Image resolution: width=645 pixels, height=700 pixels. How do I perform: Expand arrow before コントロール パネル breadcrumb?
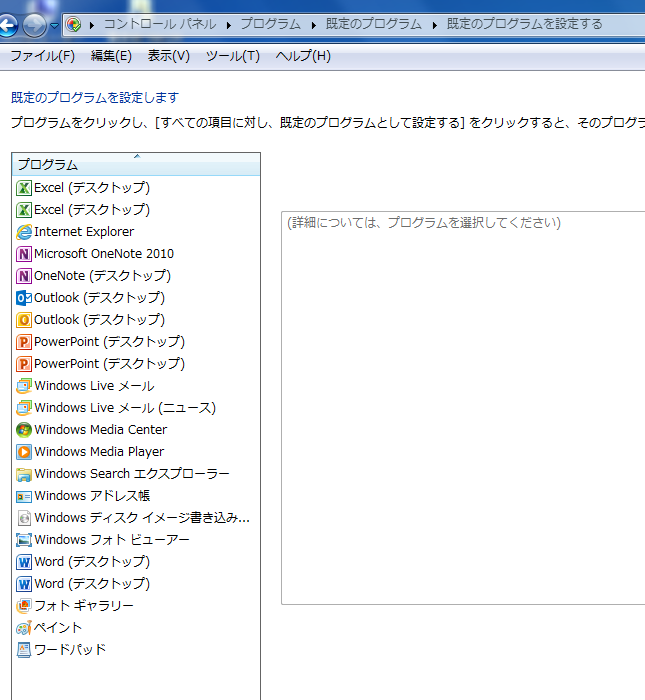(x=92, y=25)
